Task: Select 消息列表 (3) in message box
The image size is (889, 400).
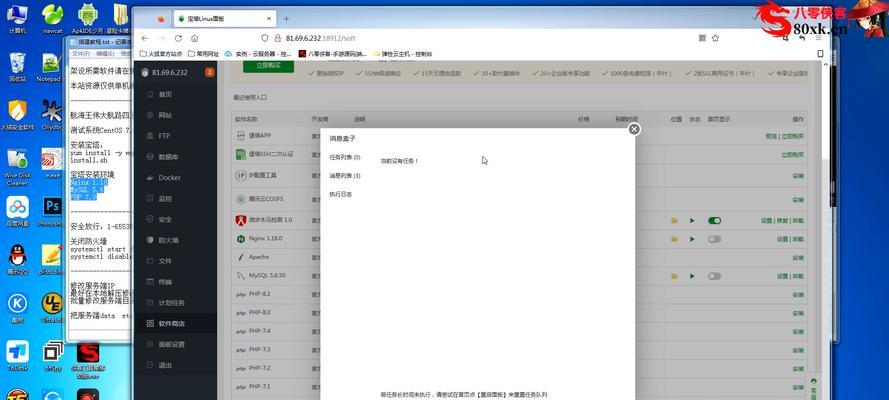Action: [x=345, y=176]
